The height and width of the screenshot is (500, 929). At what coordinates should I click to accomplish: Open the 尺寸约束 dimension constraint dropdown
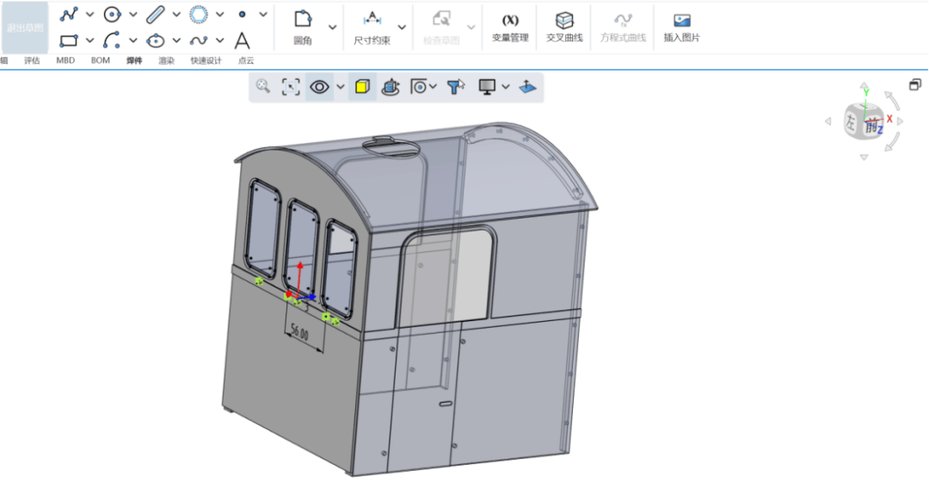[x=402, y=26]
